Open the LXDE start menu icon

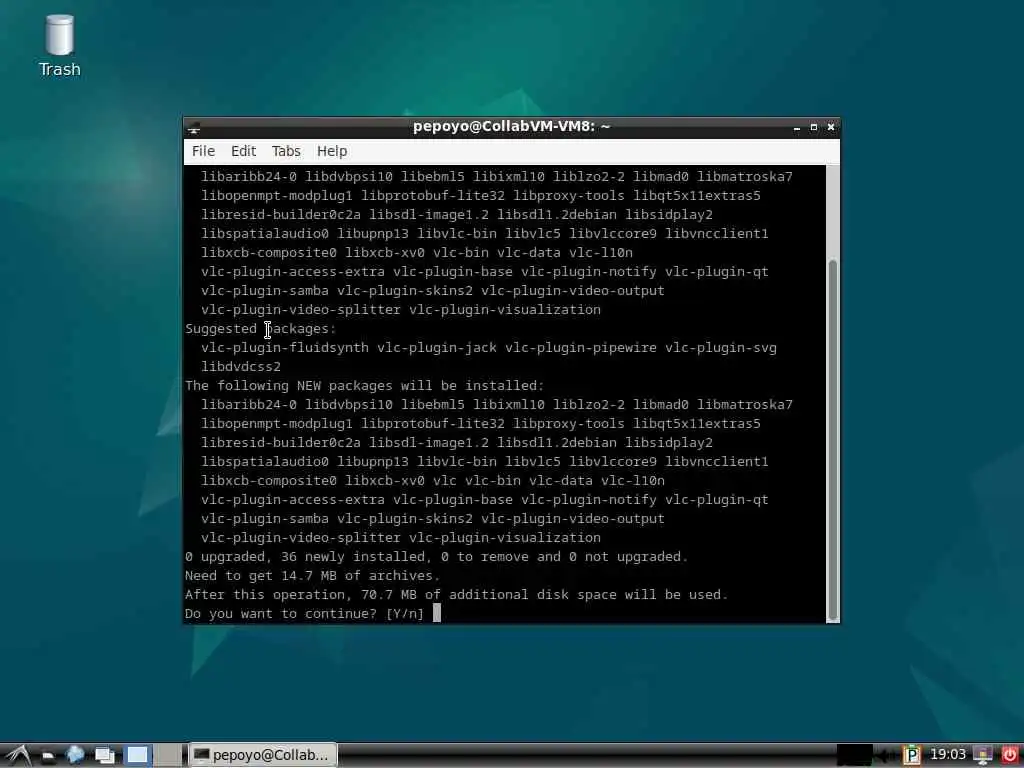click(17, 755)
